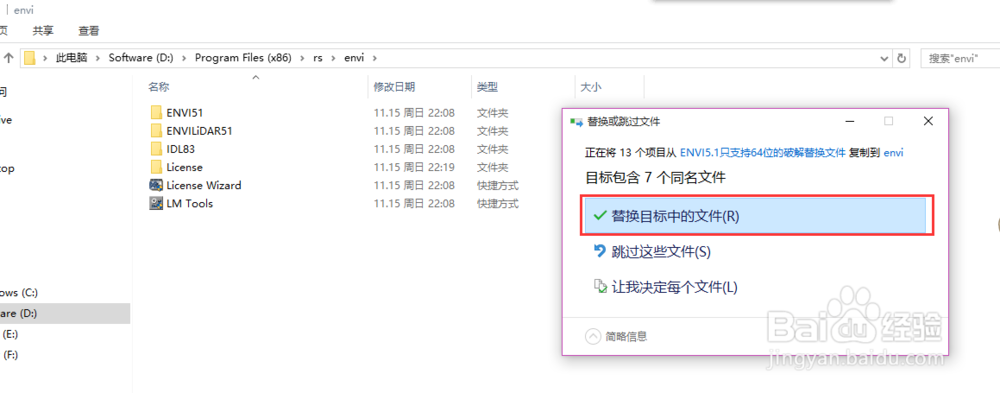Go to rs breadcrumb segment
1000x393 pixels.
pyautogui.click(x=318, y=58)
